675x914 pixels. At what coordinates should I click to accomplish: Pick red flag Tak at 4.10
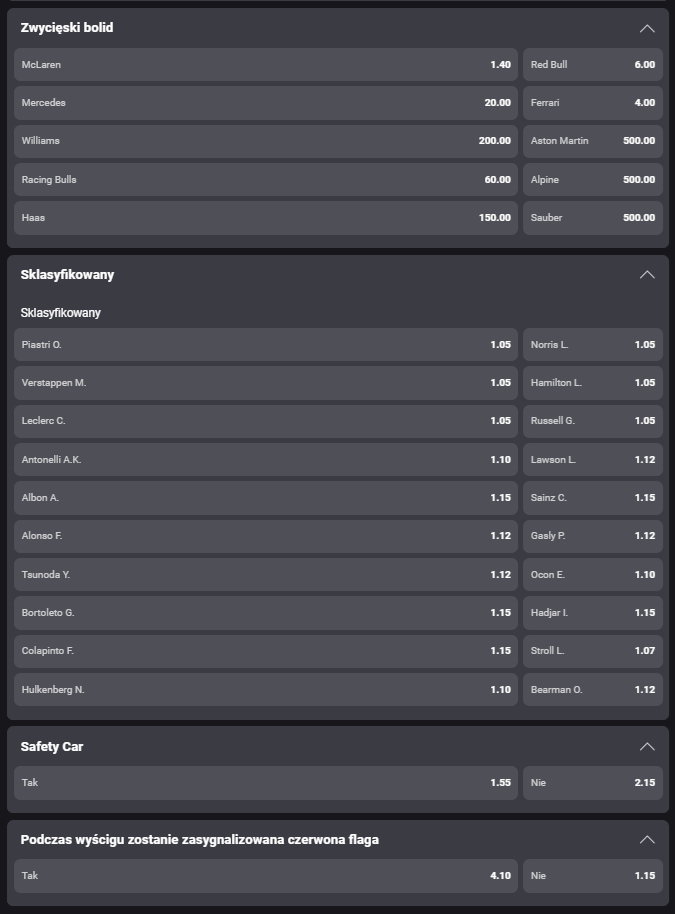click(x=266, y=876)
